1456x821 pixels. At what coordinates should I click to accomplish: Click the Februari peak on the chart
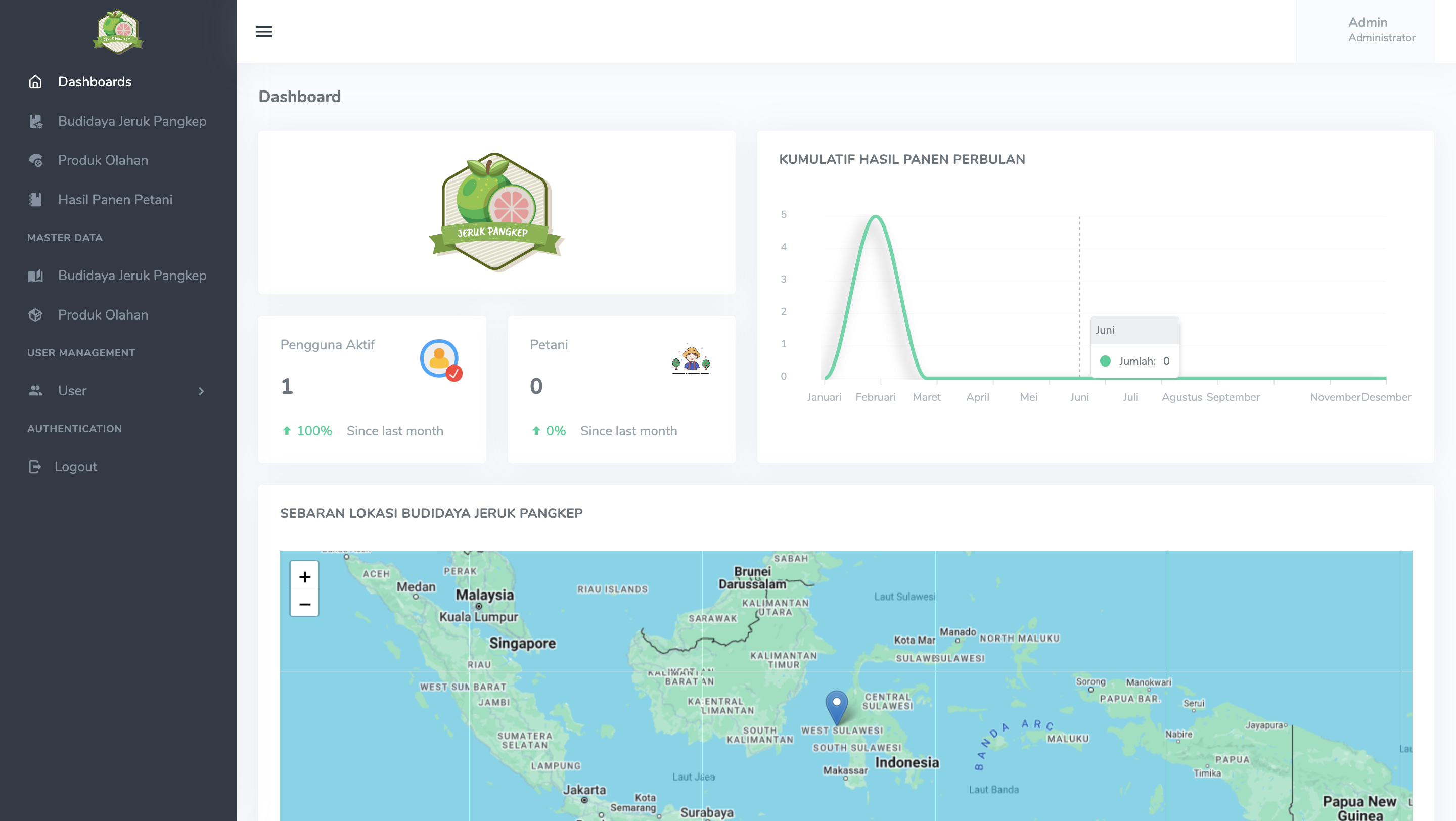(875, 217)
